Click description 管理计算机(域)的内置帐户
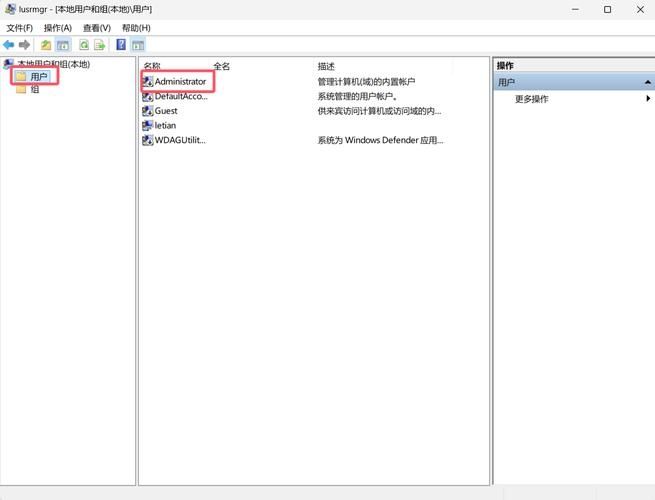Image resolution: width=655 pixels, height=500 pixels. (x=366, y=81)
